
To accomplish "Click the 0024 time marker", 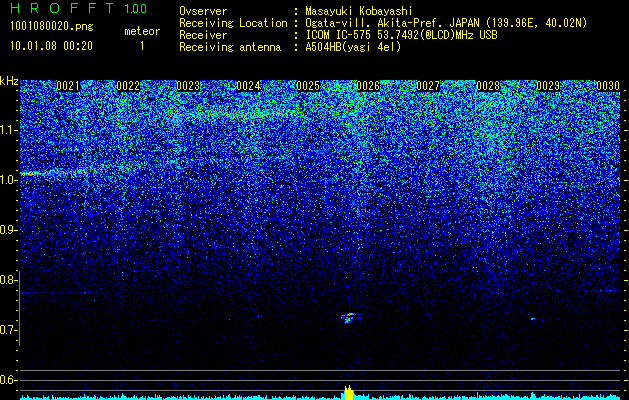I will tap(248, 86).
